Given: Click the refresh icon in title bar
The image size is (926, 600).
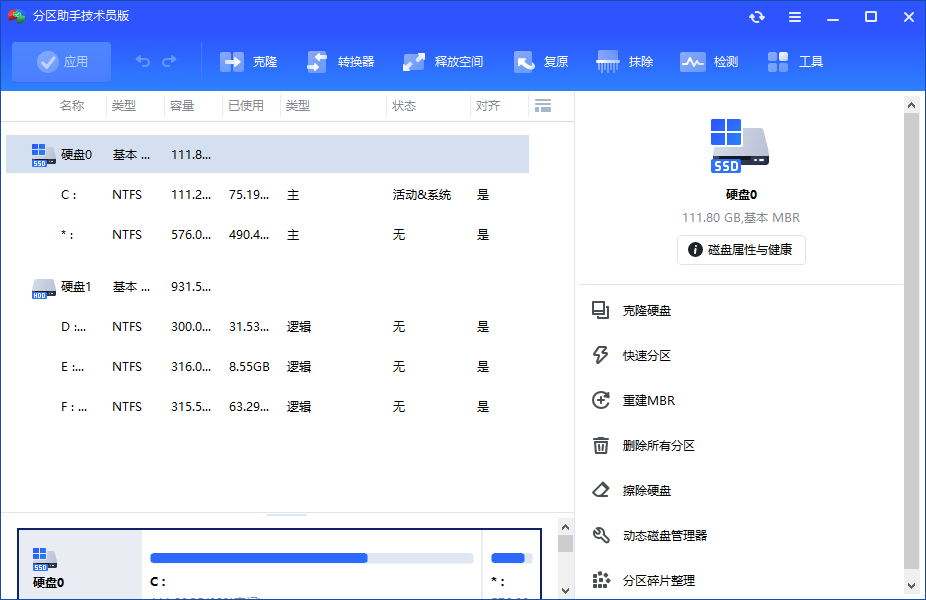Looking at the screenshot, I should click(757, 17).
